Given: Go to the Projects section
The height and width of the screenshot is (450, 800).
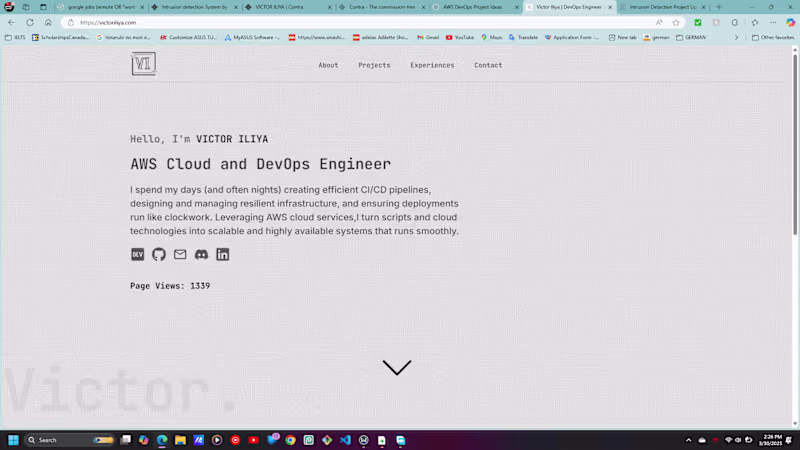Looking at the screenshot, I should tap(374, 65).
